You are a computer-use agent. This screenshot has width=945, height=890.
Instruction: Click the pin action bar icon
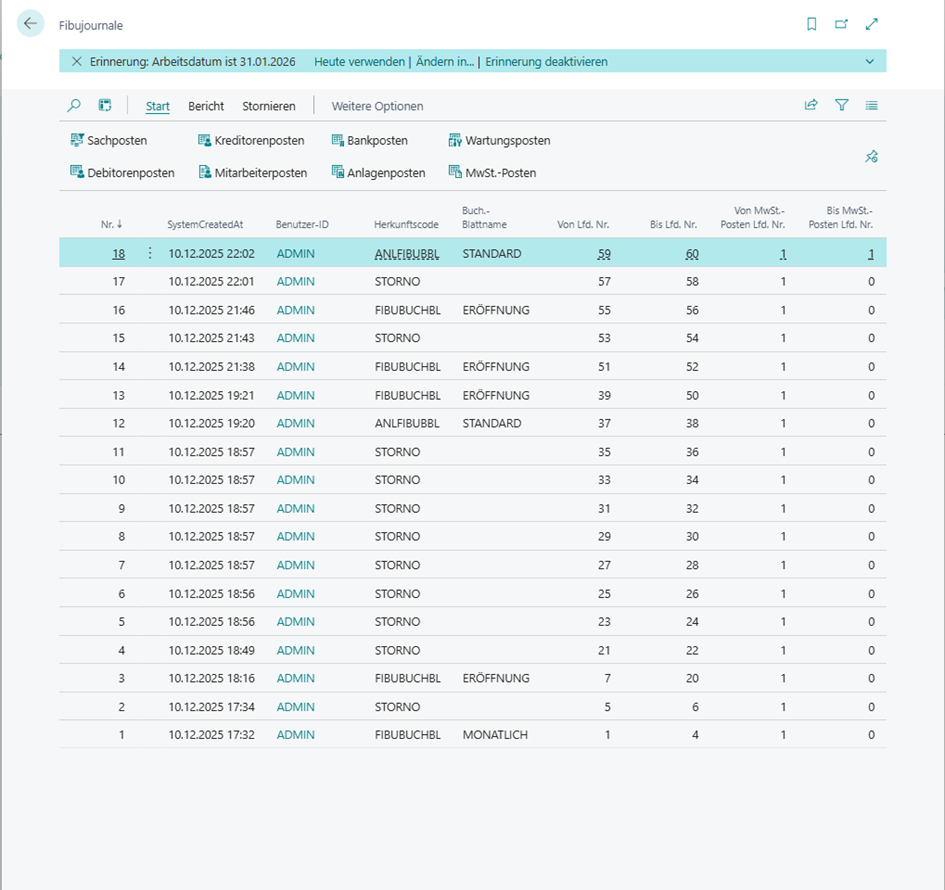(x=871, y=156)
